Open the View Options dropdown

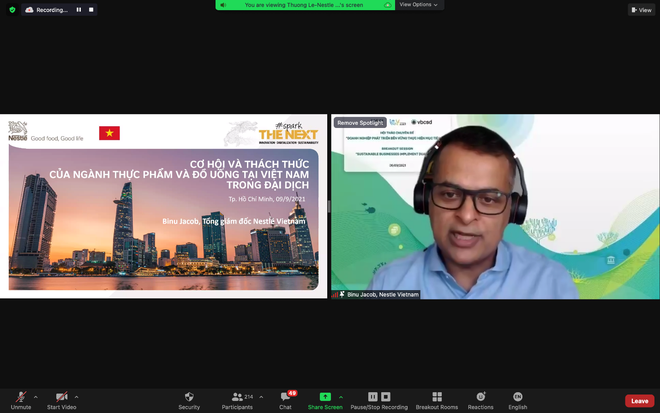[418, 5]
